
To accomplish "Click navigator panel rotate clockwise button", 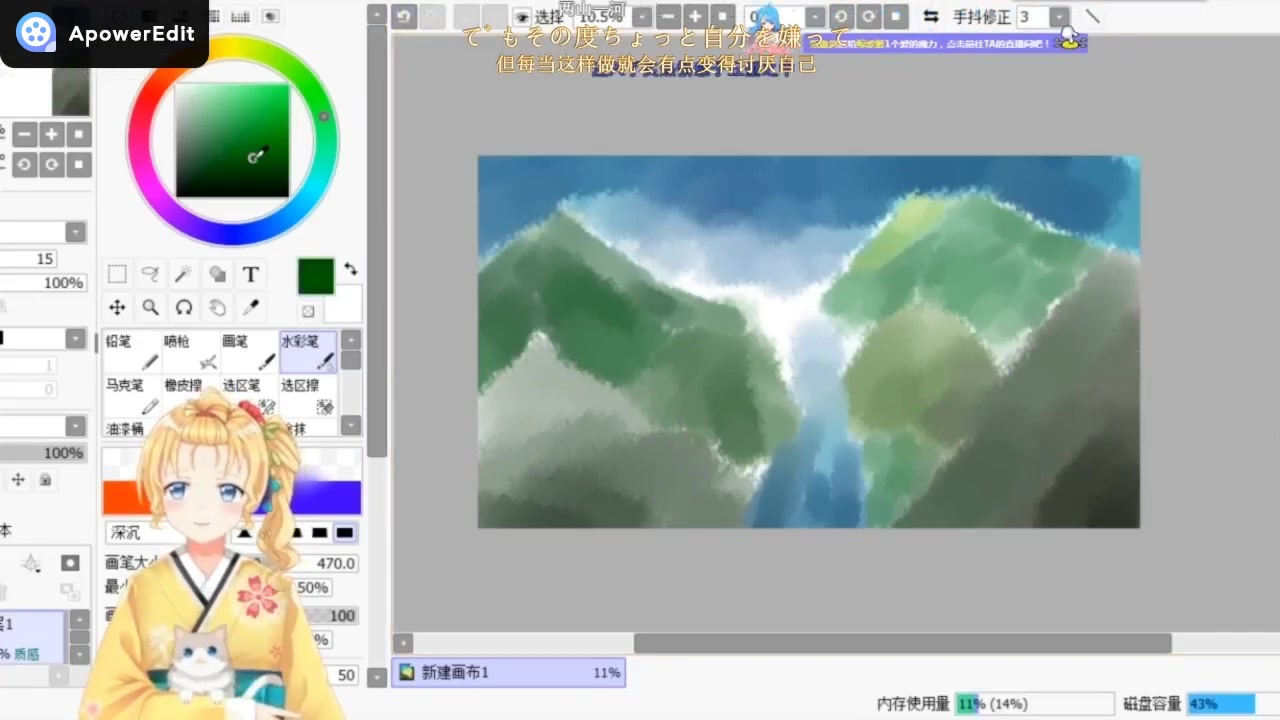I will (52, 164).
